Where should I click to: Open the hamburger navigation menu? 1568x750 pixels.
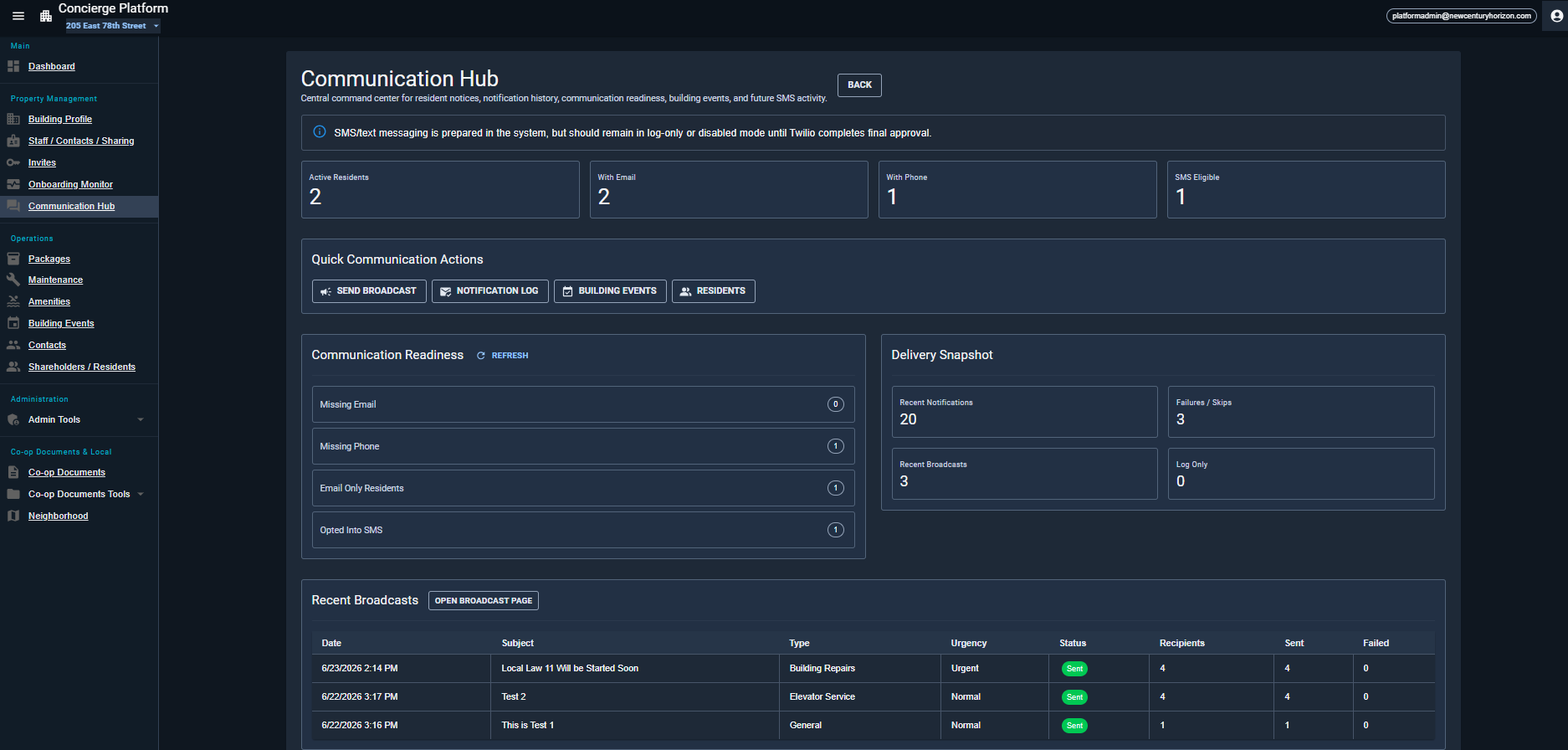(x=18, y=16)
